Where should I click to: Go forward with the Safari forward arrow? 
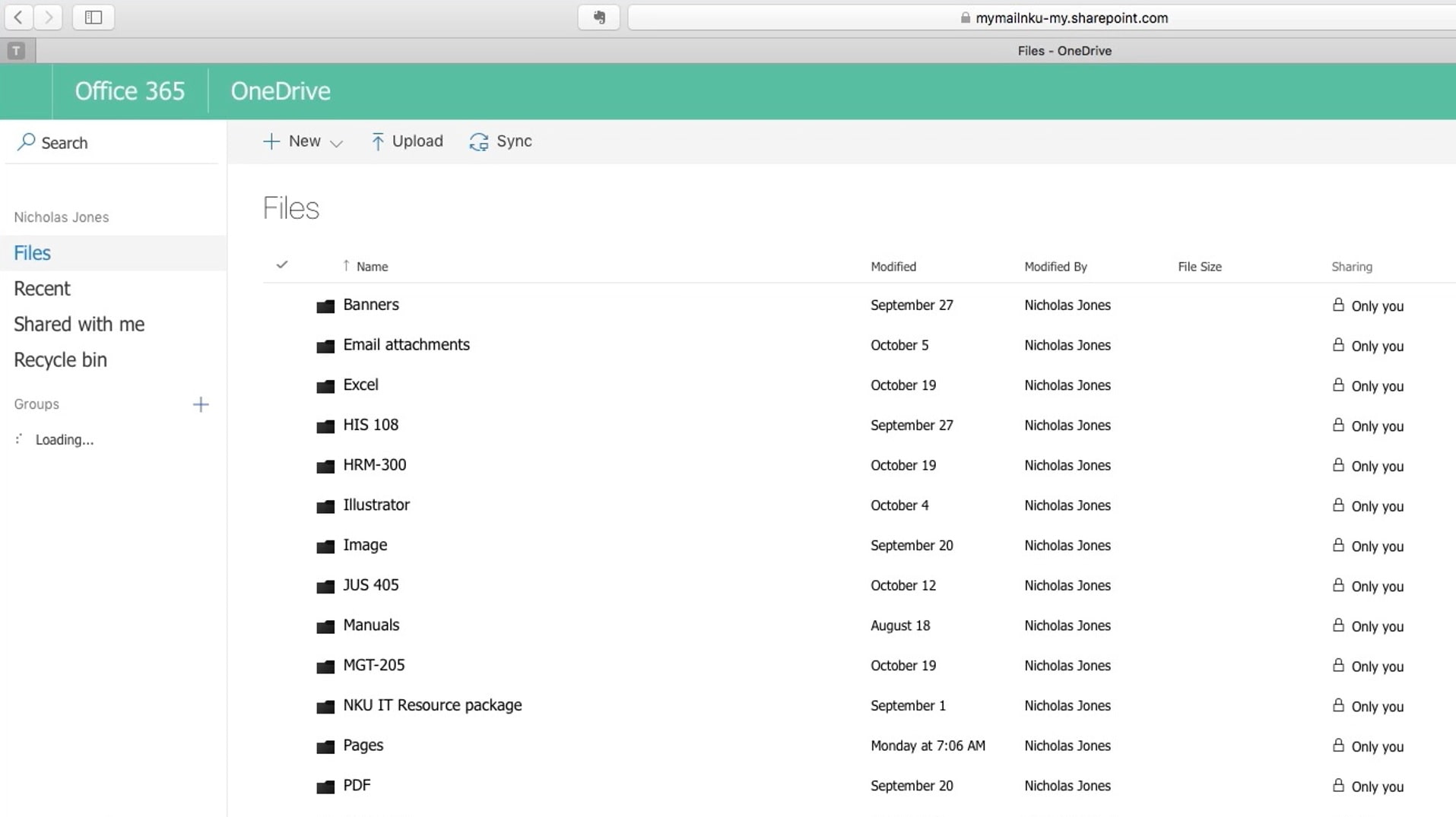[49, 17]
